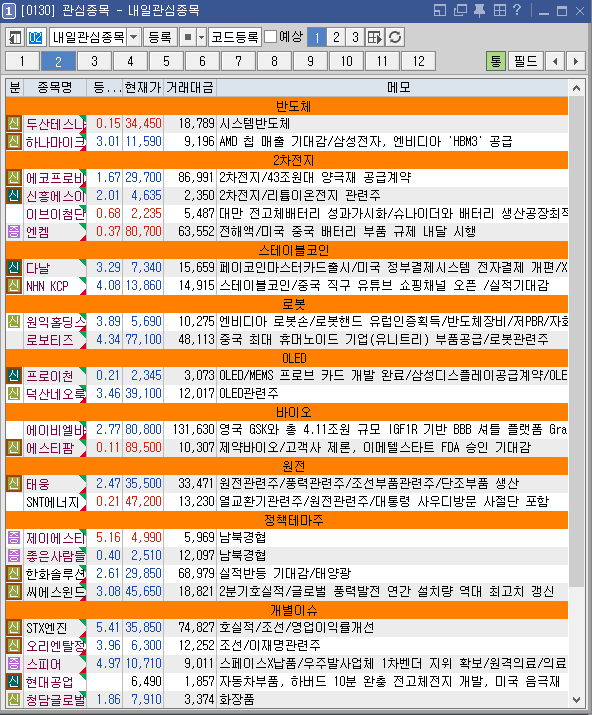Click the green 통 icon button
This screenshot has width=592, height=715.
(x=496, y=61)
